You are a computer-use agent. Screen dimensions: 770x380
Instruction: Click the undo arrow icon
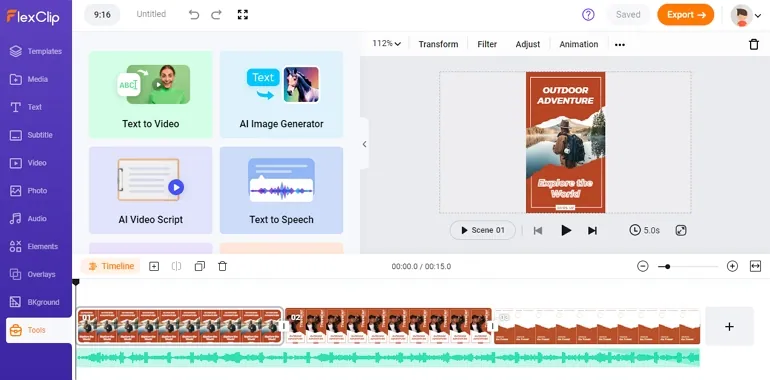[x=194, y=15]
